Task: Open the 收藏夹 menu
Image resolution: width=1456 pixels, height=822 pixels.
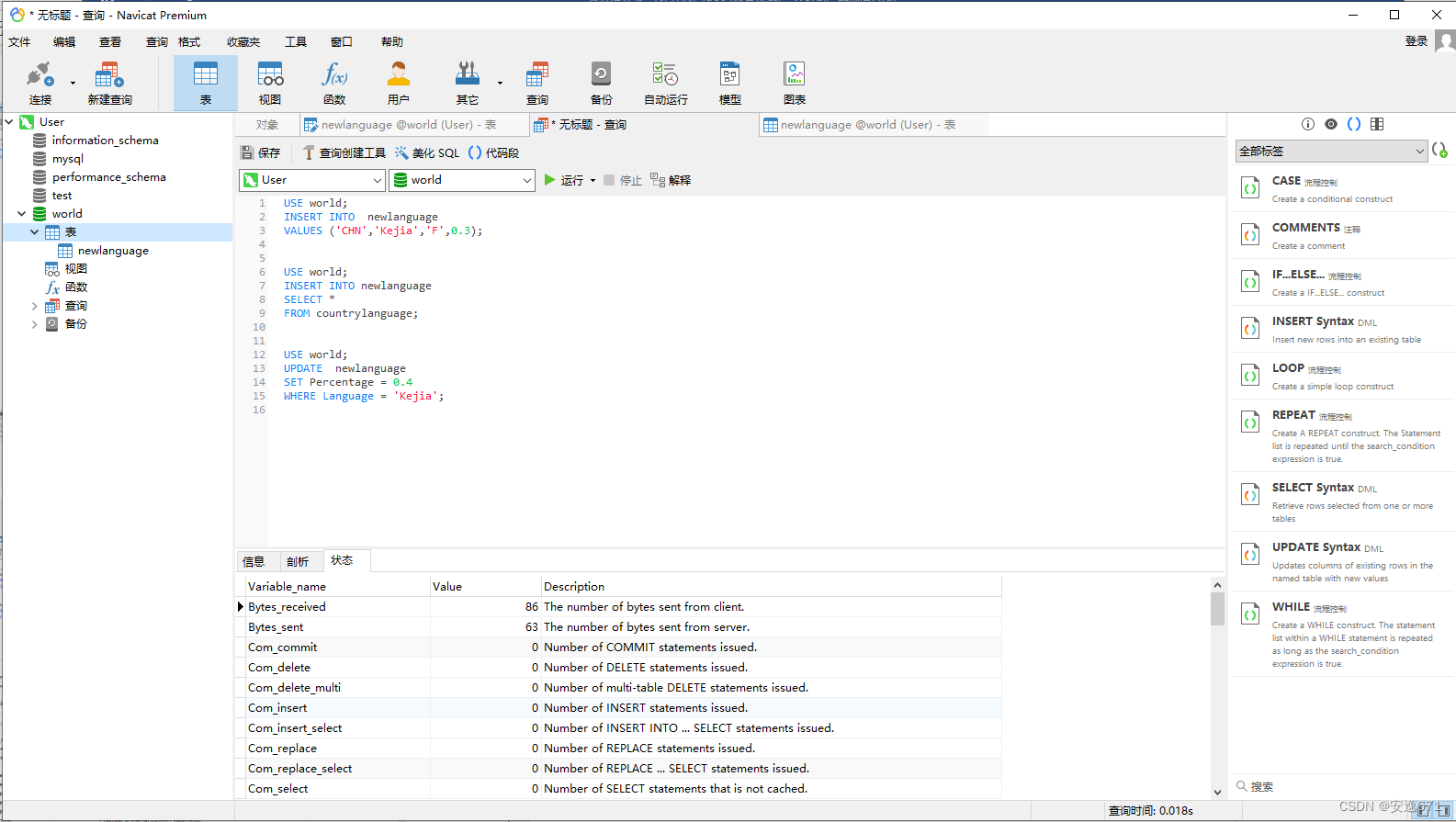Action: [x=243, y=42]
